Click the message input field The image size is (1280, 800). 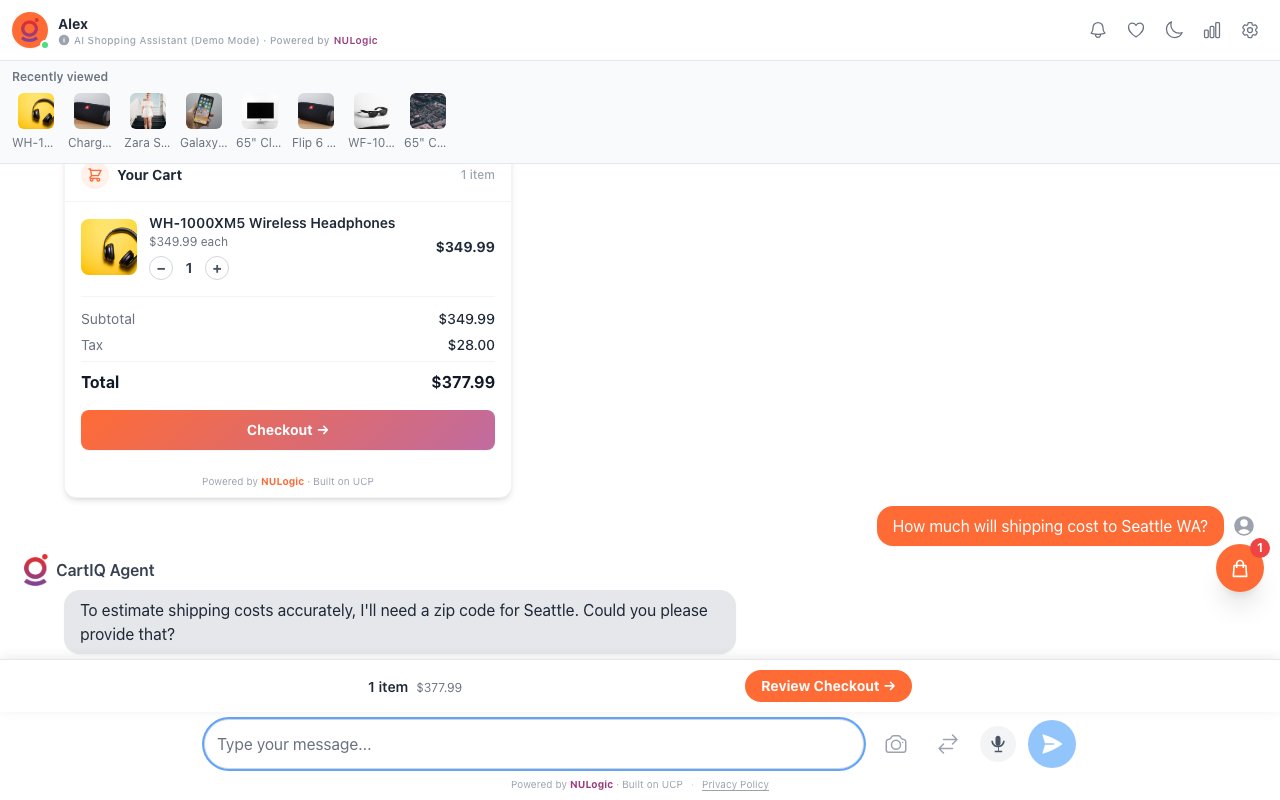pos(533,744)
